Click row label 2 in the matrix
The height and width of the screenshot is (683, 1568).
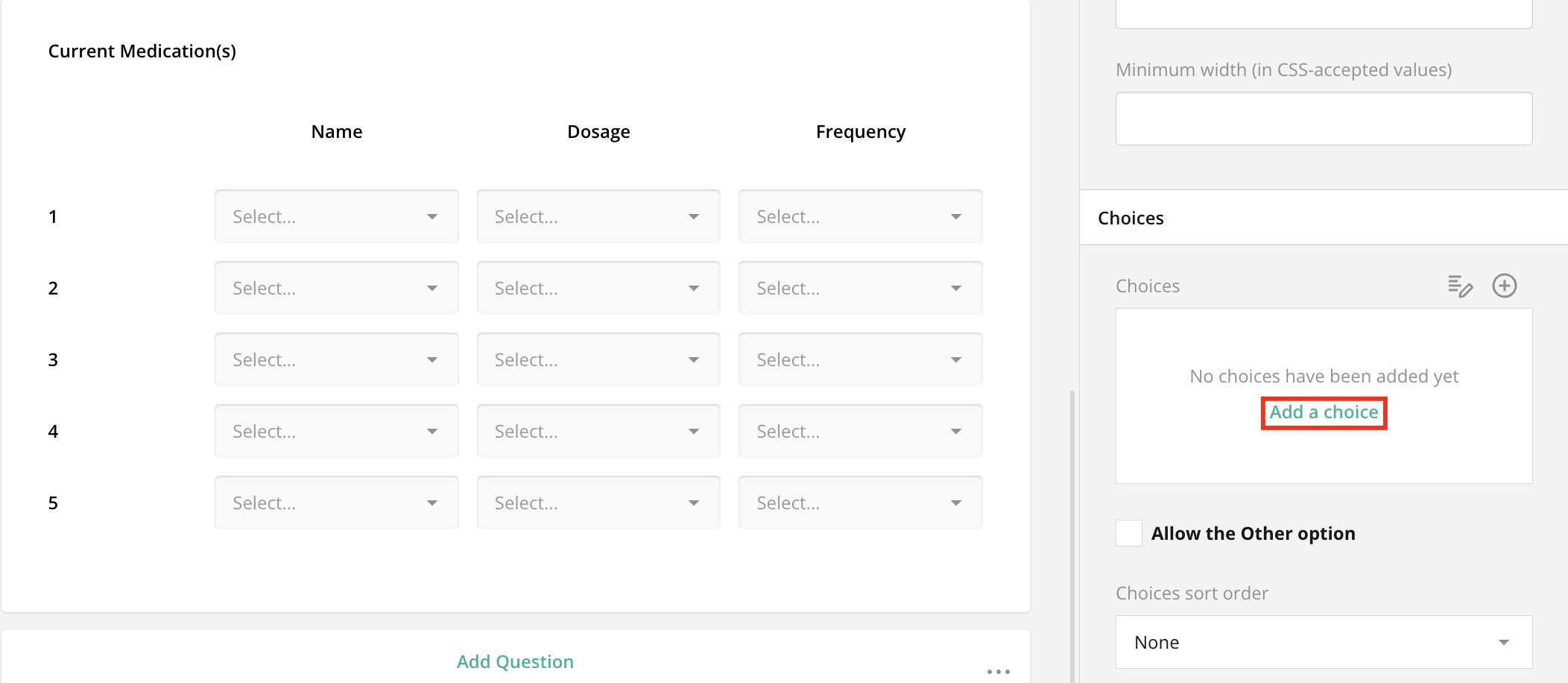pyautogui.click(x=53, y=289)
